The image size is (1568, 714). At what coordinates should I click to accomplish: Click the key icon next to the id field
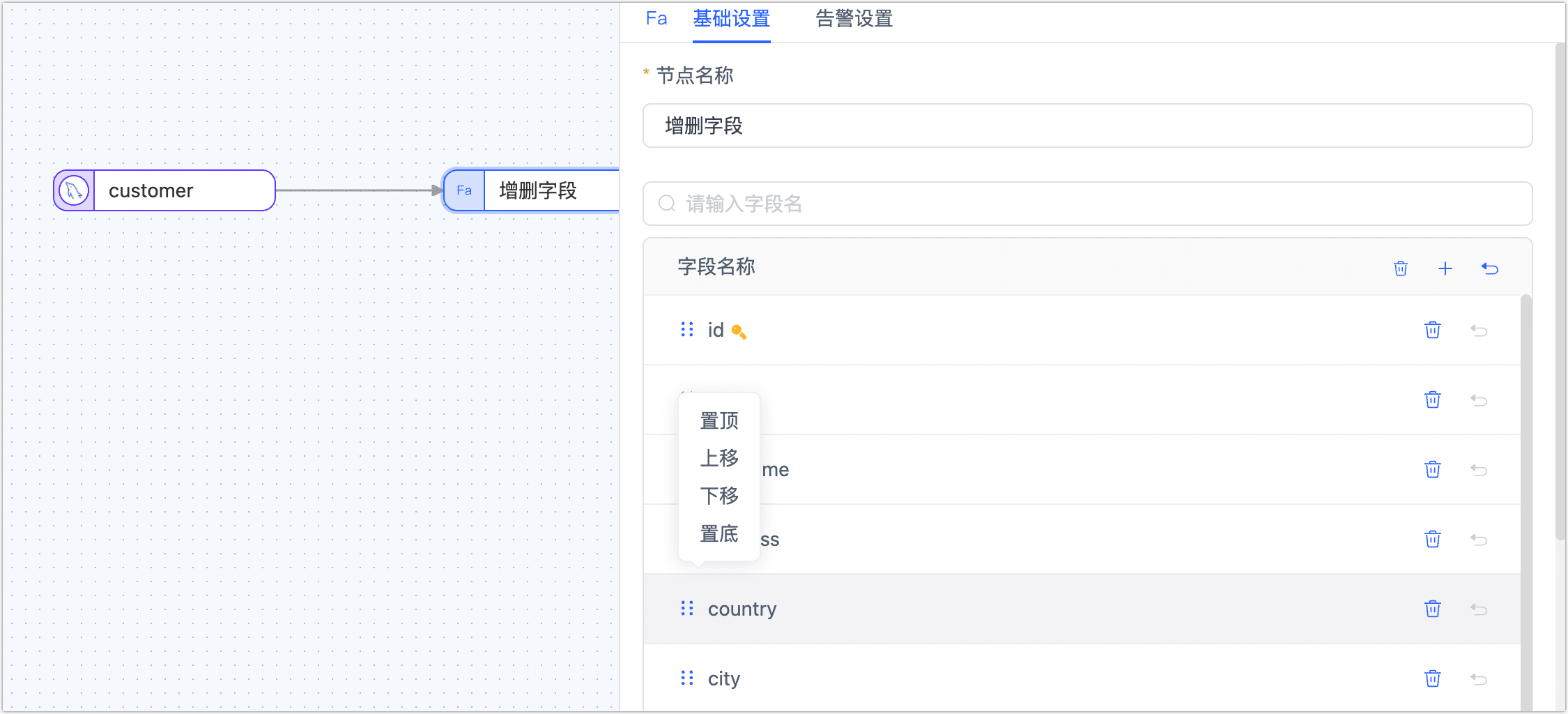740,333
